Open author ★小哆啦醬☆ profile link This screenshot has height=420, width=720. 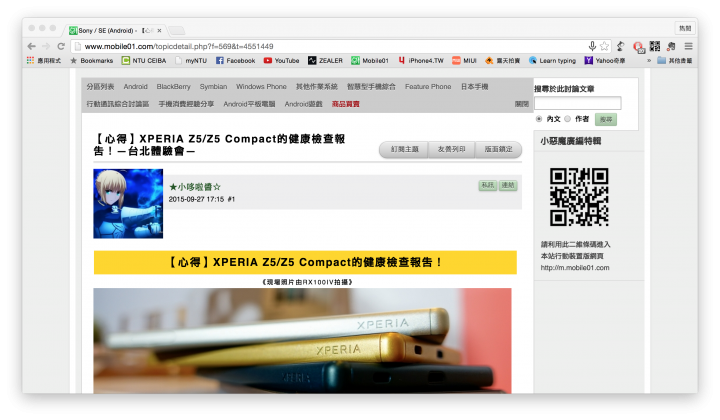(x=195, y=187)
